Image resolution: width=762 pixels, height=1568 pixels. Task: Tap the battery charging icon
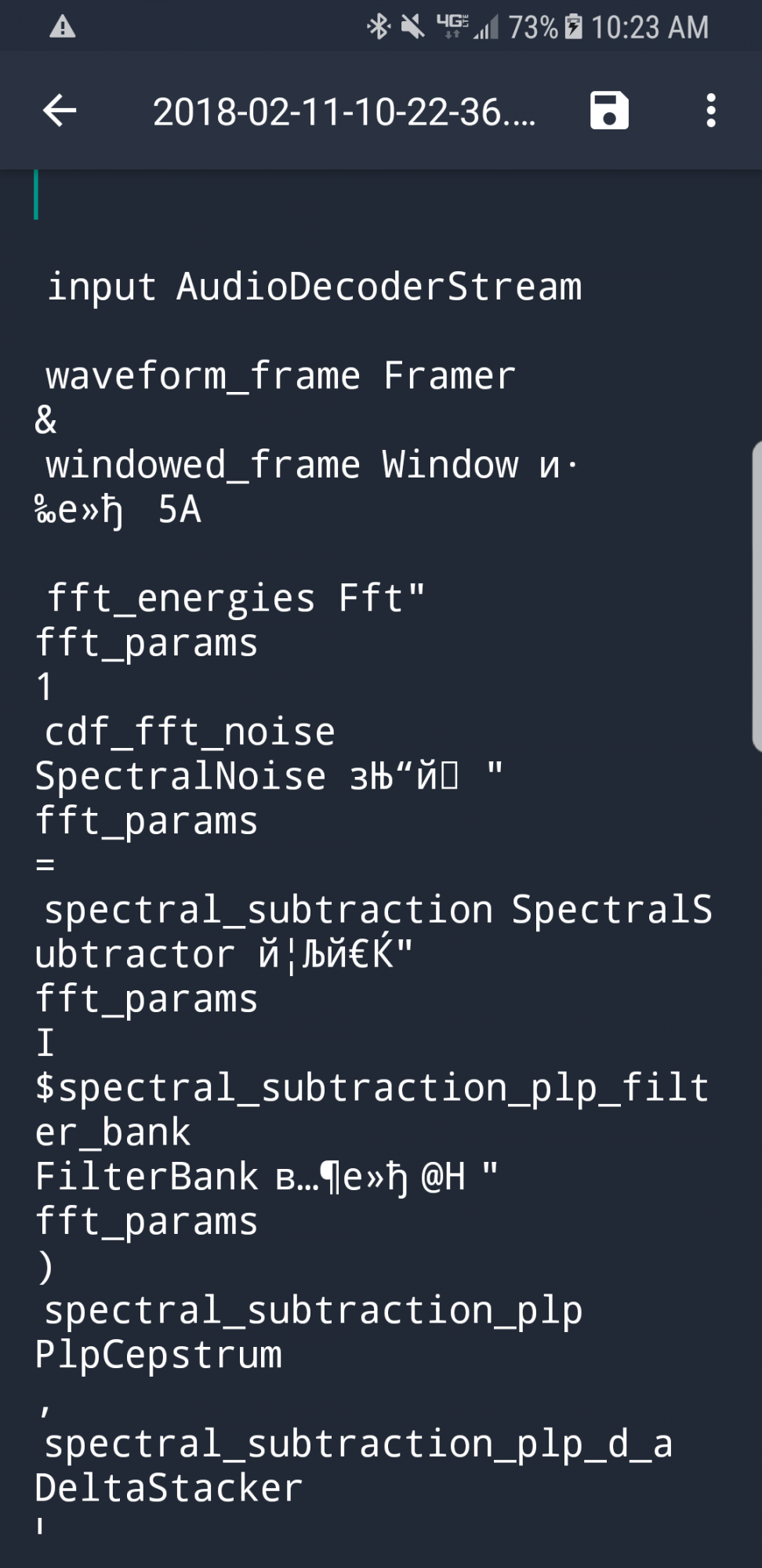coord(573,27)
